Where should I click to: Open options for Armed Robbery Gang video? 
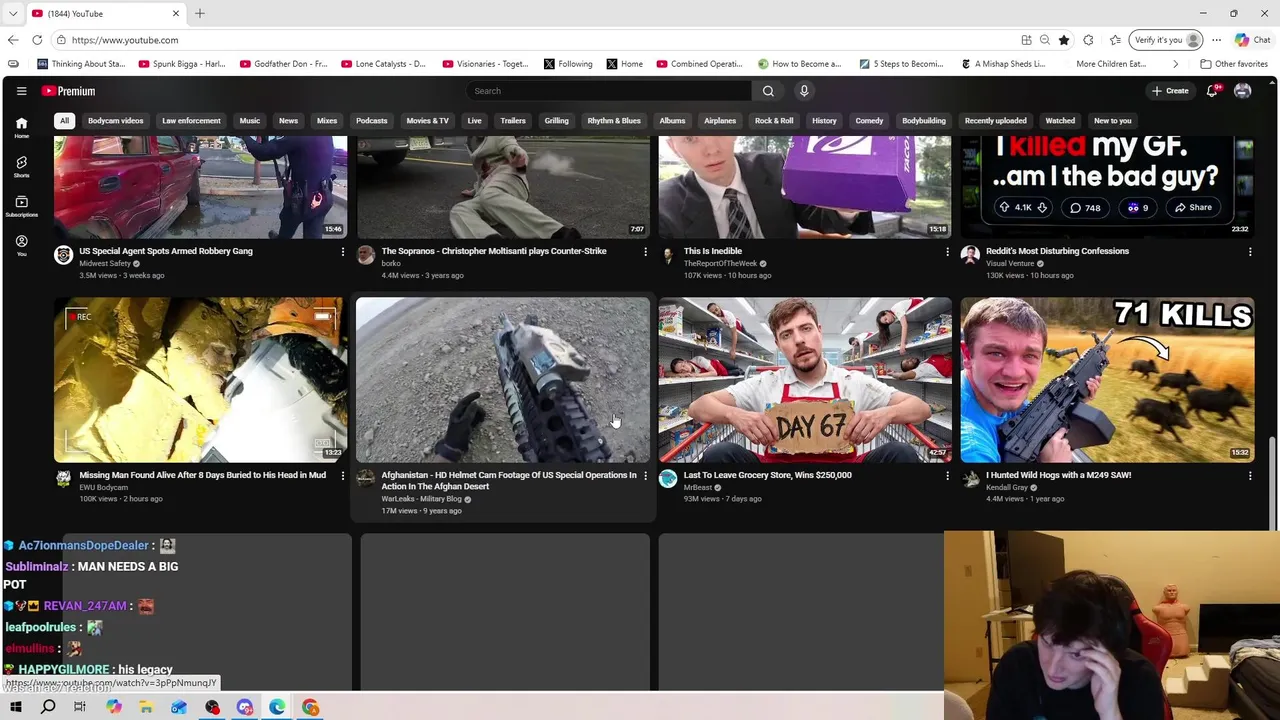pos(343,252)
